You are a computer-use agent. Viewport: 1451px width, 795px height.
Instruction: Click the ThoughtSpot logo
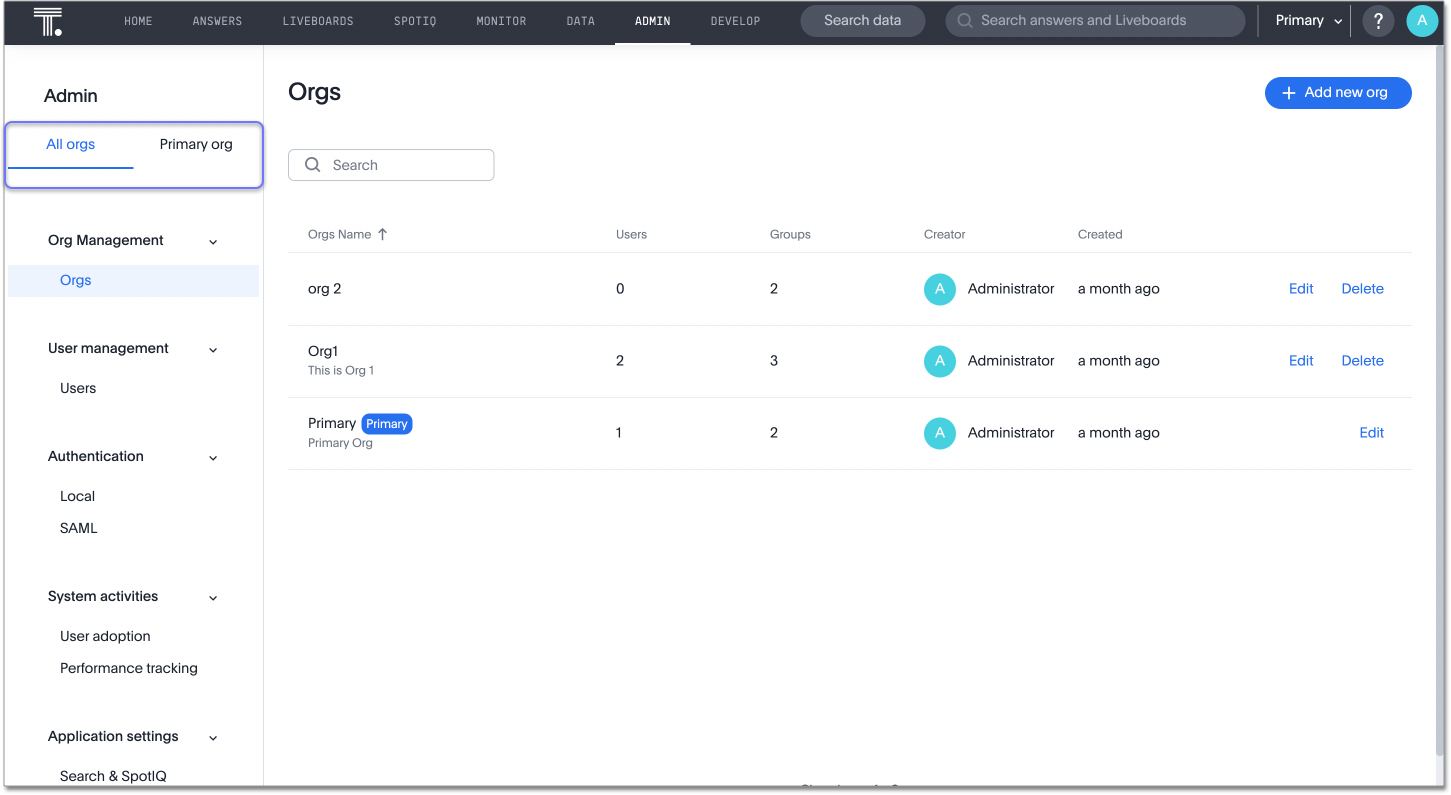pos(48,20)
